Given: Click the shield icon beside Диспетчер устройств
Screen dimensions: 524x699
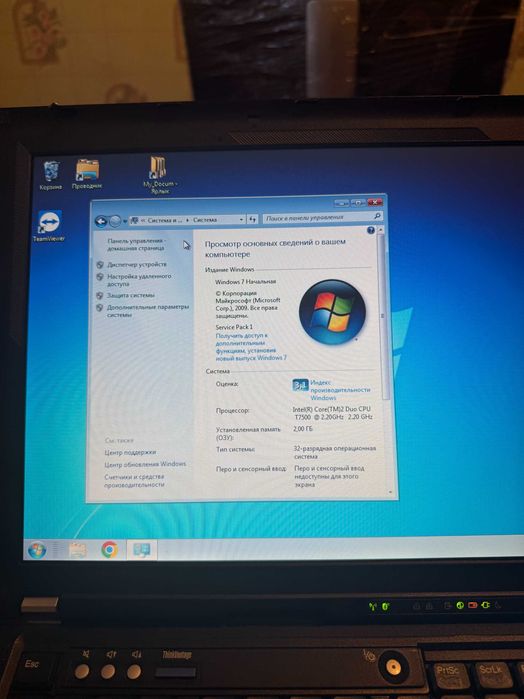Looking at the screenshot, I should pyautogui.click(x=100, y=265).
